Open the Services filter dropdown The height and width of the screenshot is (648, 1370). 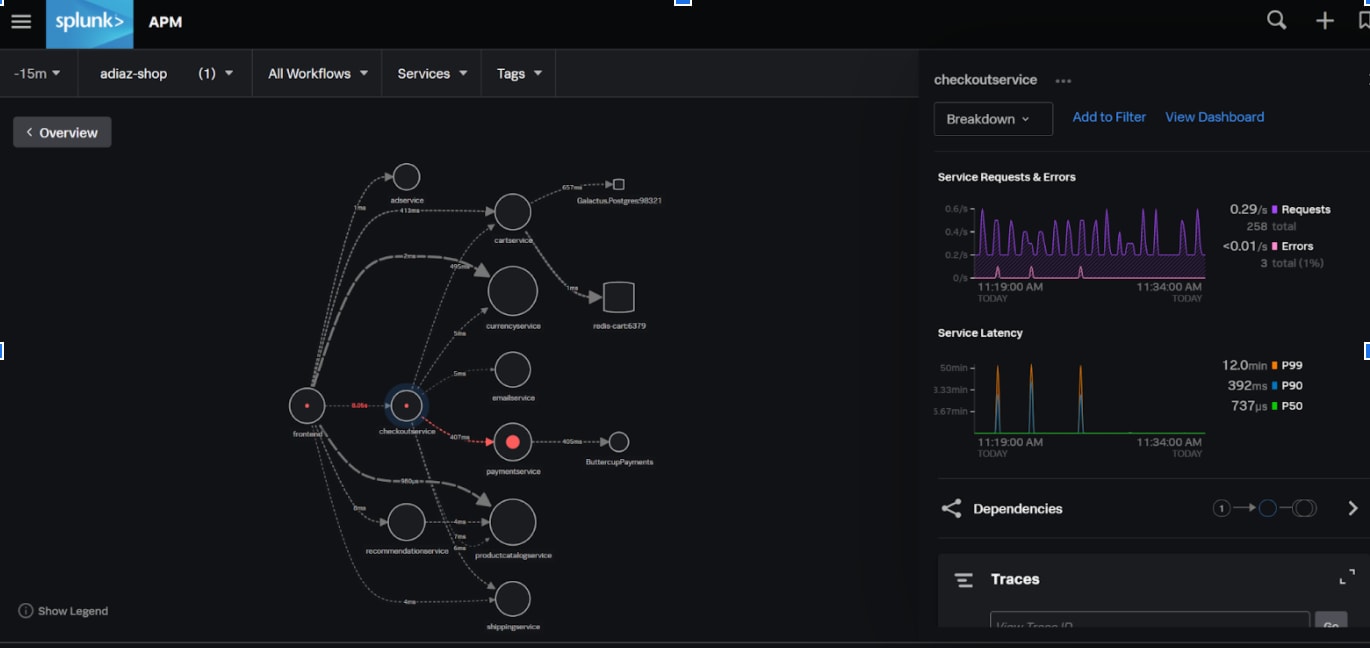(432, 74)
